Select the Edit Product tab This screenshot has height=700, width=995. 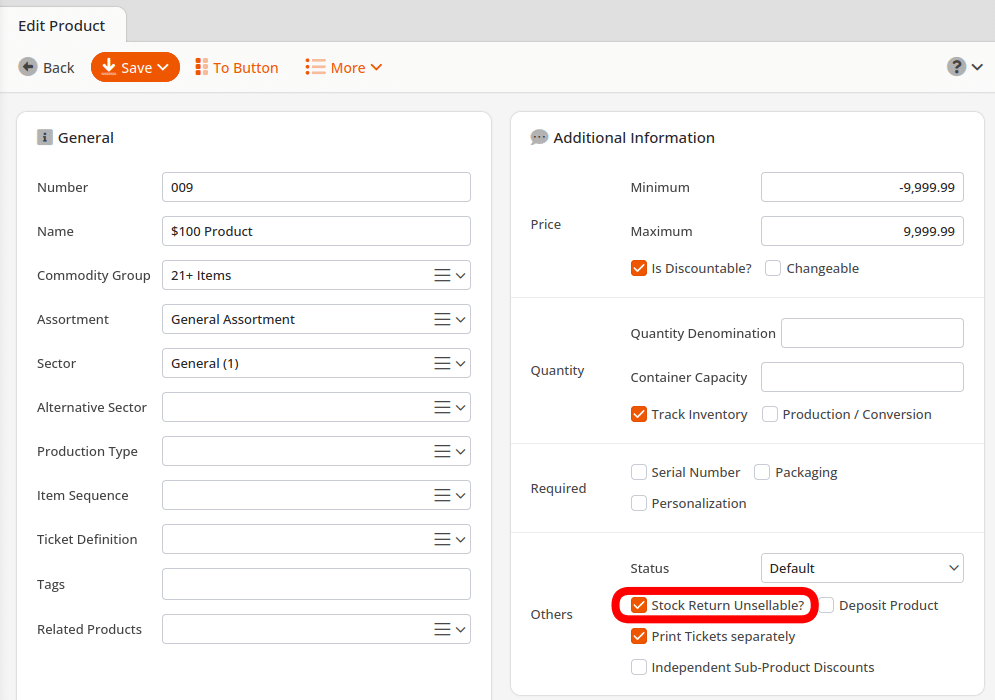point(63,26)
